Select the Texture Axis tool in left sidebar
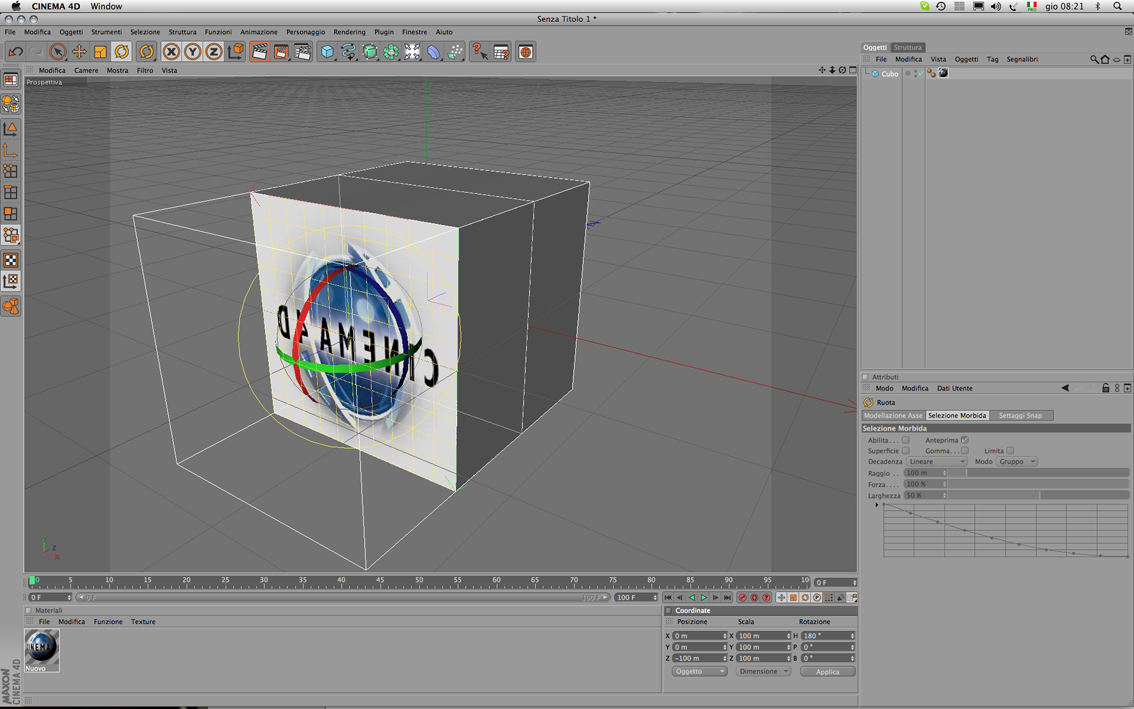 10,281
